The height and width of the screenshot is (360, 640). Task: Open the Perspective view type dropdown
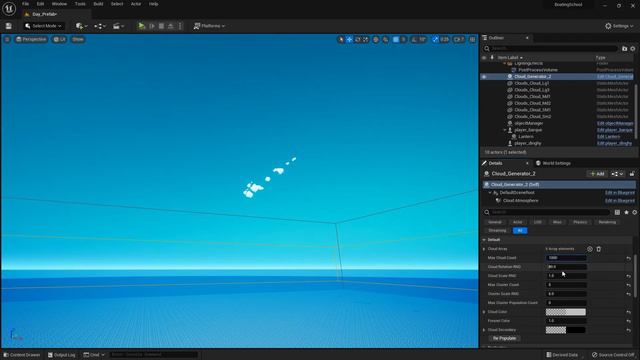coord(31,40)
